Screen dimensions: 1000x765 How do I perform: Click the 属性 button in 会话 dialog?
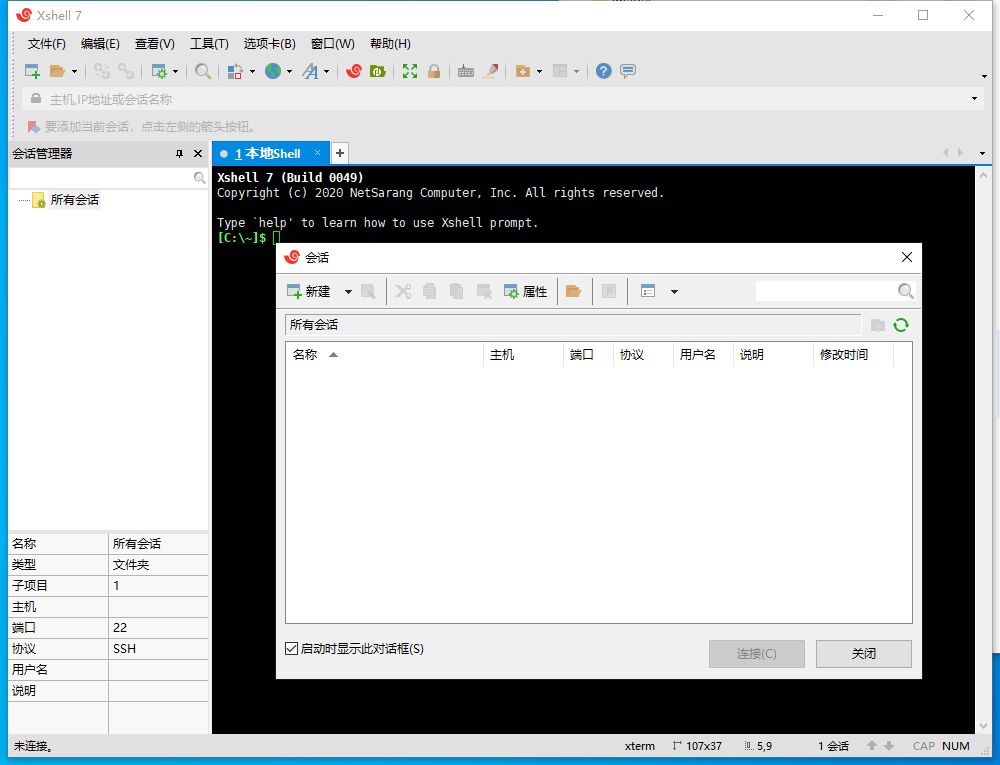tap(526, 291)
